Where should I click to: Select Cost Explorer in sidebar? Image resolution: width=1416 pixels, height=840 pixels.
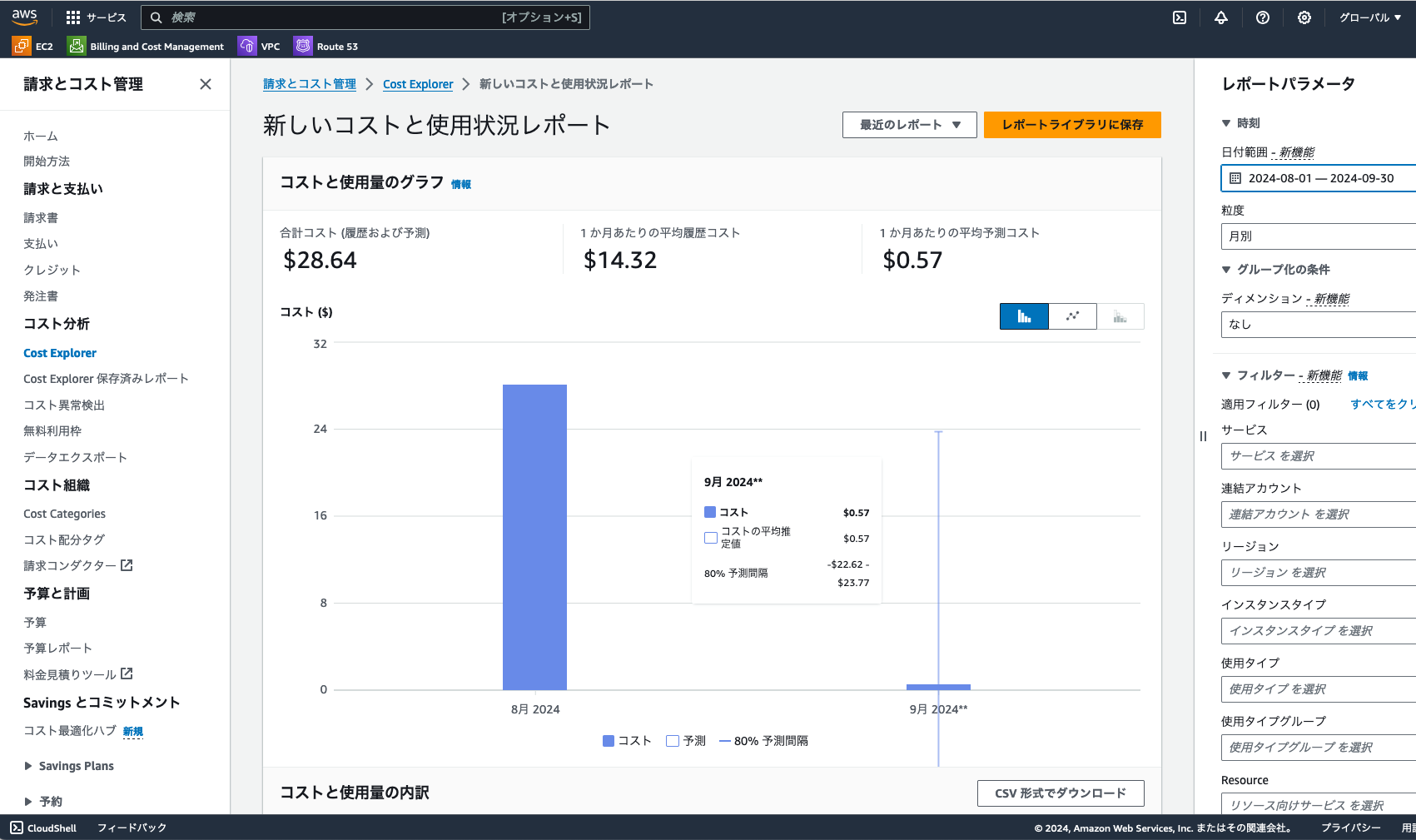(x=60, y=353)
